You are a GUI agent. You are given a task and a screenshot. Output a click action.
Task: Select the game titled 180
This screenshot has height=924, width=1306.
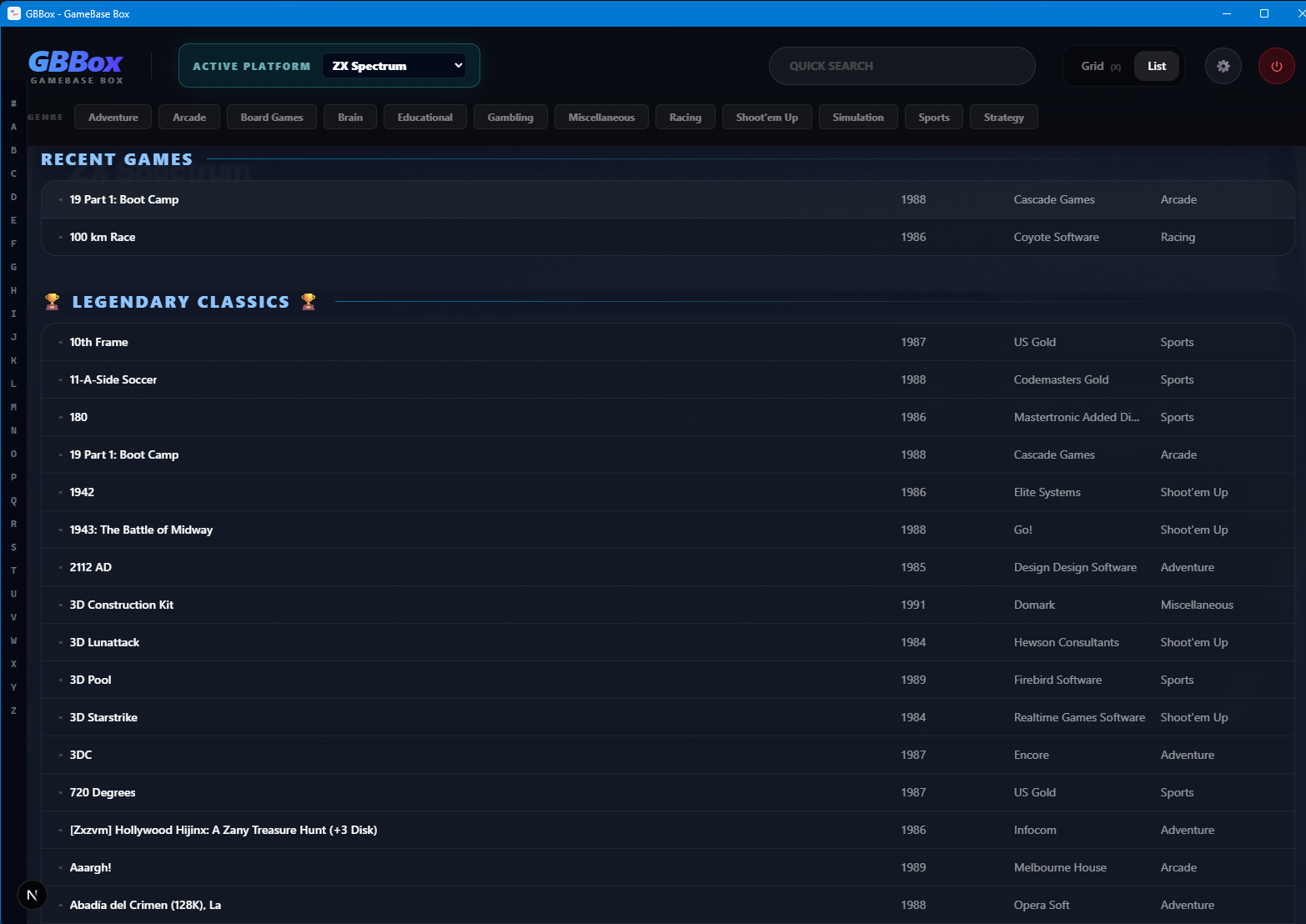pos(667,417)
